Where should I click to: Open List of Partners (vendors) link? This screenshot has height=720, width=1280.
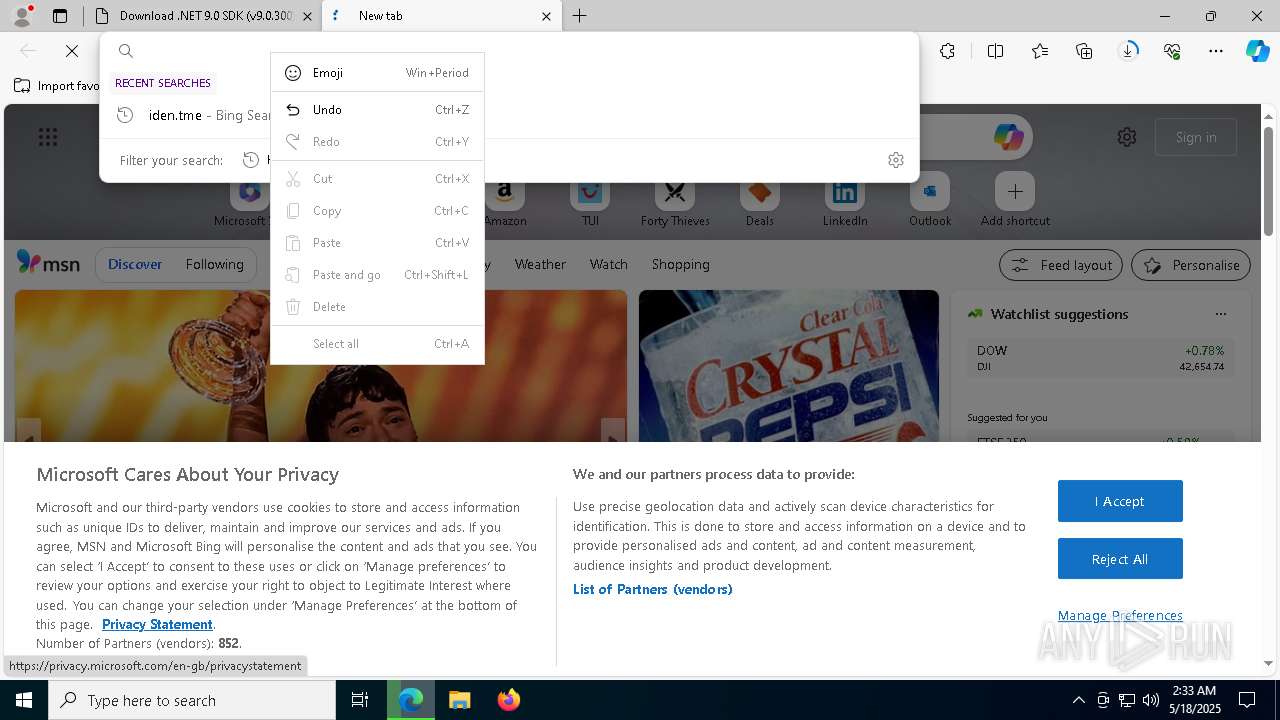point(653,589)
